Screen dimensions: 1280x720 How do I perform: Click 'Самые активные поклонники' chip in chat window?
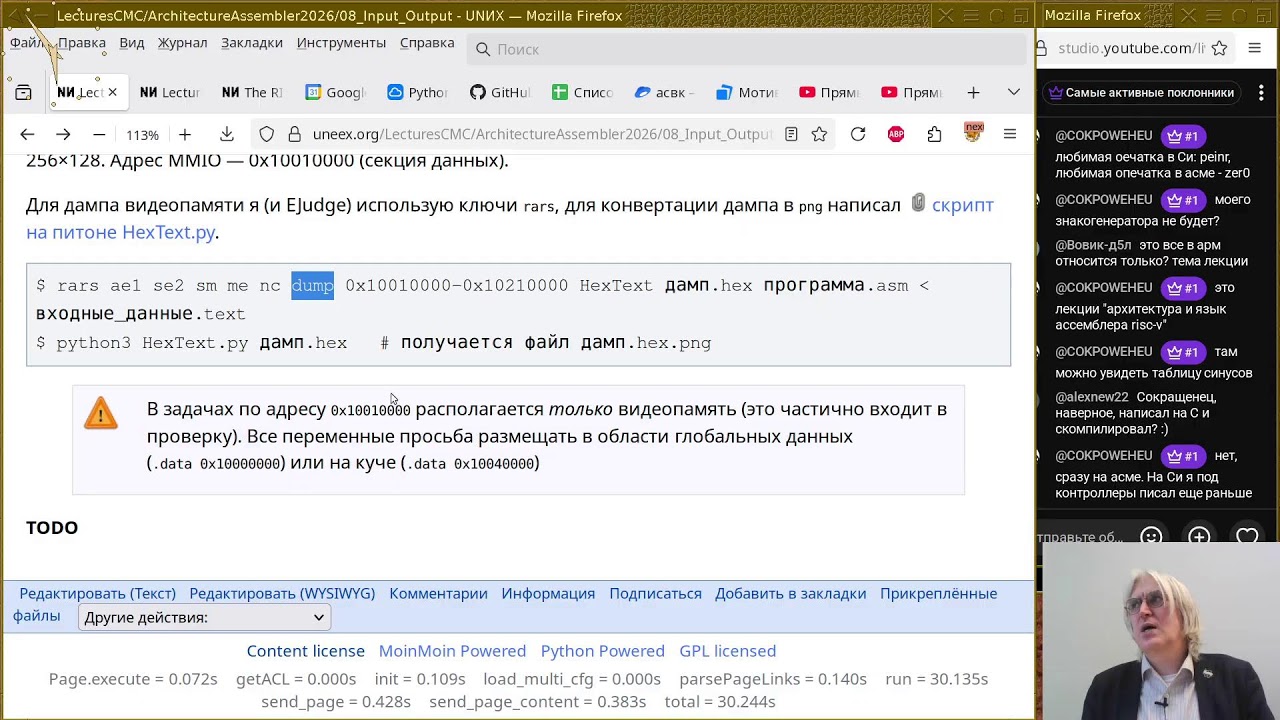point(1140,92)
